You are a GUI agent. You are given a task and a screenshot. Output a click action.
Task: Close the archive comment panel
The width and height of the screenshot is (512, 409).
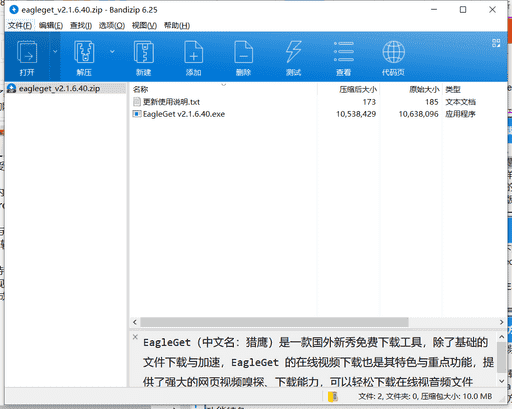point(135,337)
